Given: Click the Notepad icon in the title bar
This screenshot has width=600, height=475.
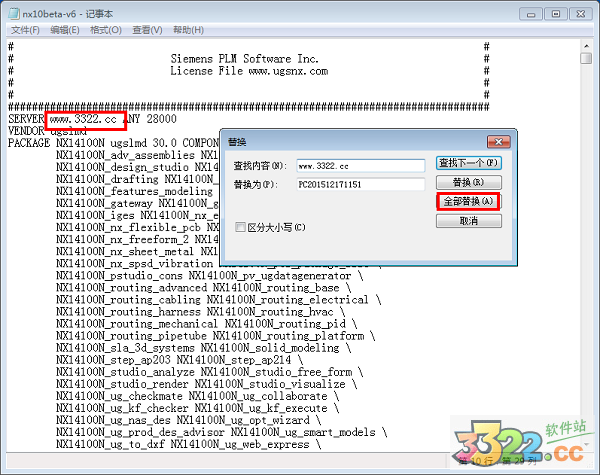Looking at the screenshot, I should pos(14,14).
